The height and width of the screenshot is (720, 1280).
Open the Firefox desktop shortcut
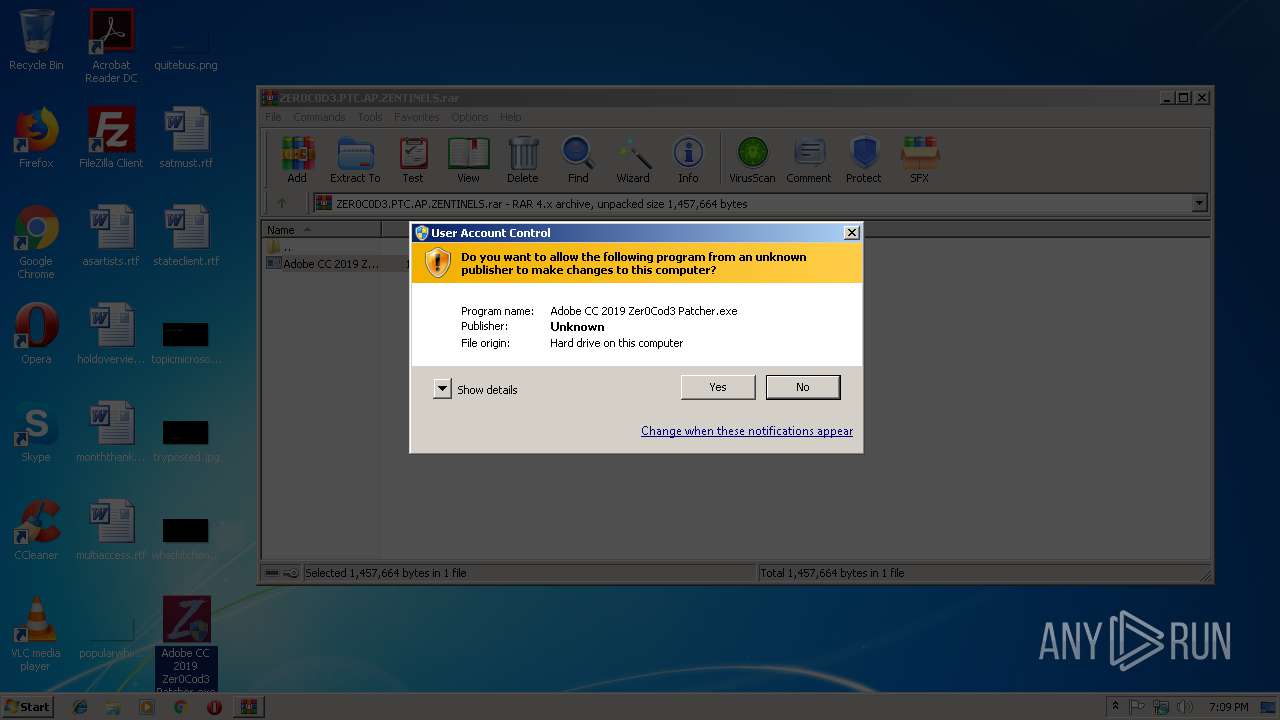coord(36,138)
